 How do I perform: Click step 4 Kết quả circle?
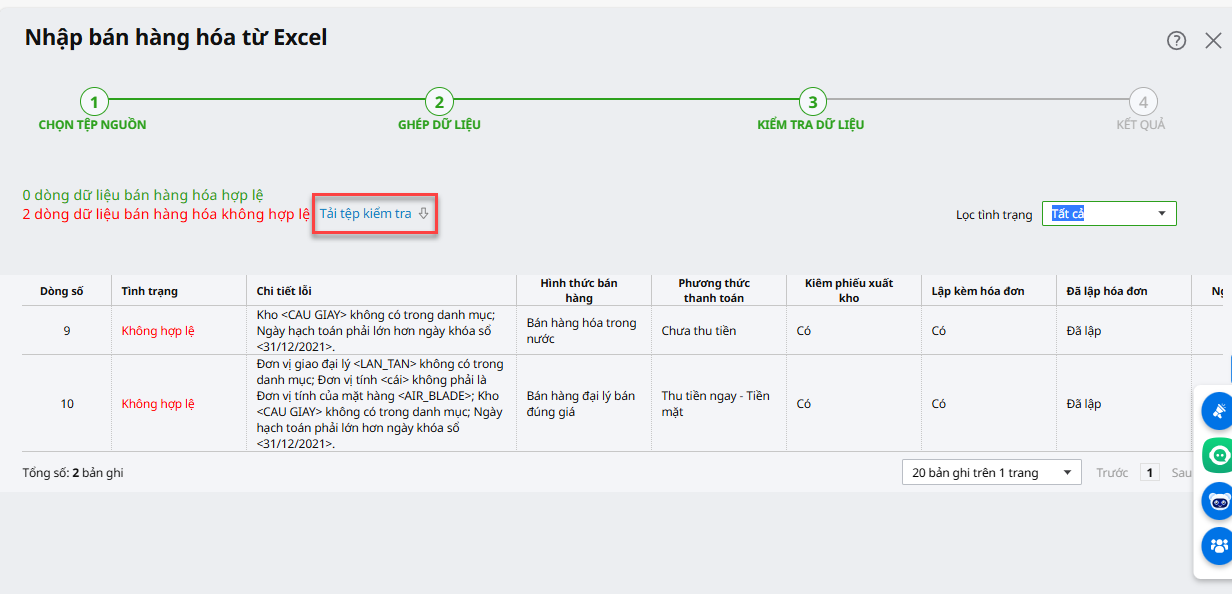click(1142, 102)
